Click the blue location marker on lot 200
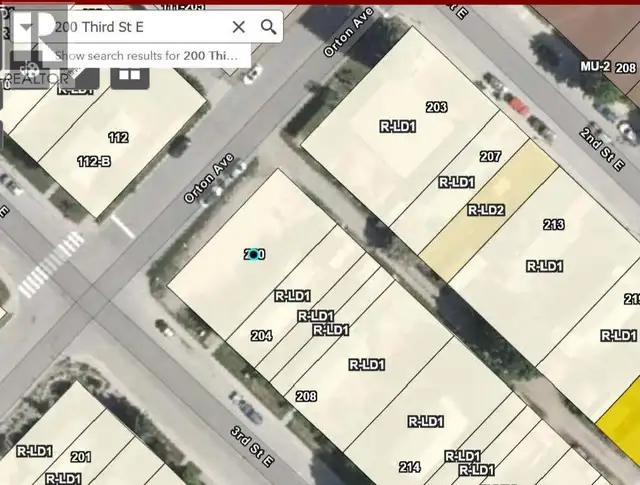Image resolution: width=640 pixels, height=485 pixels. pos(254,255)
